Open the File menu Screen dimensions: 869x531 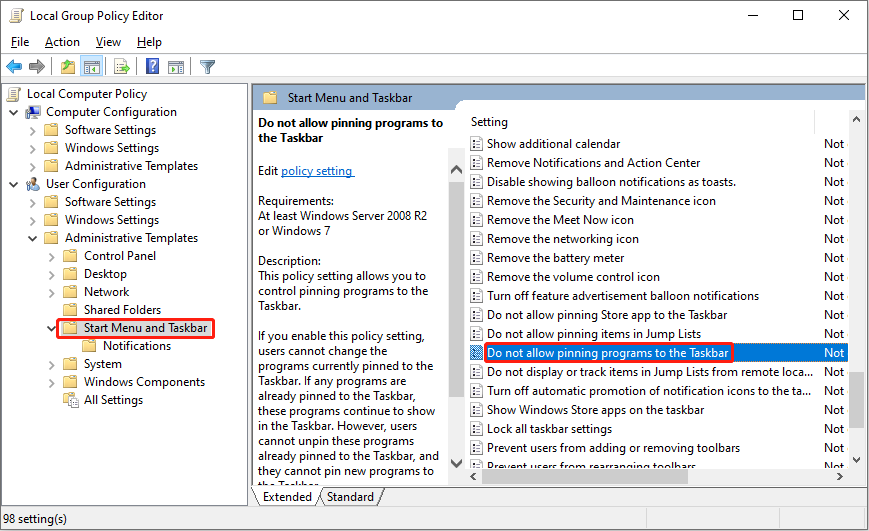20,42
